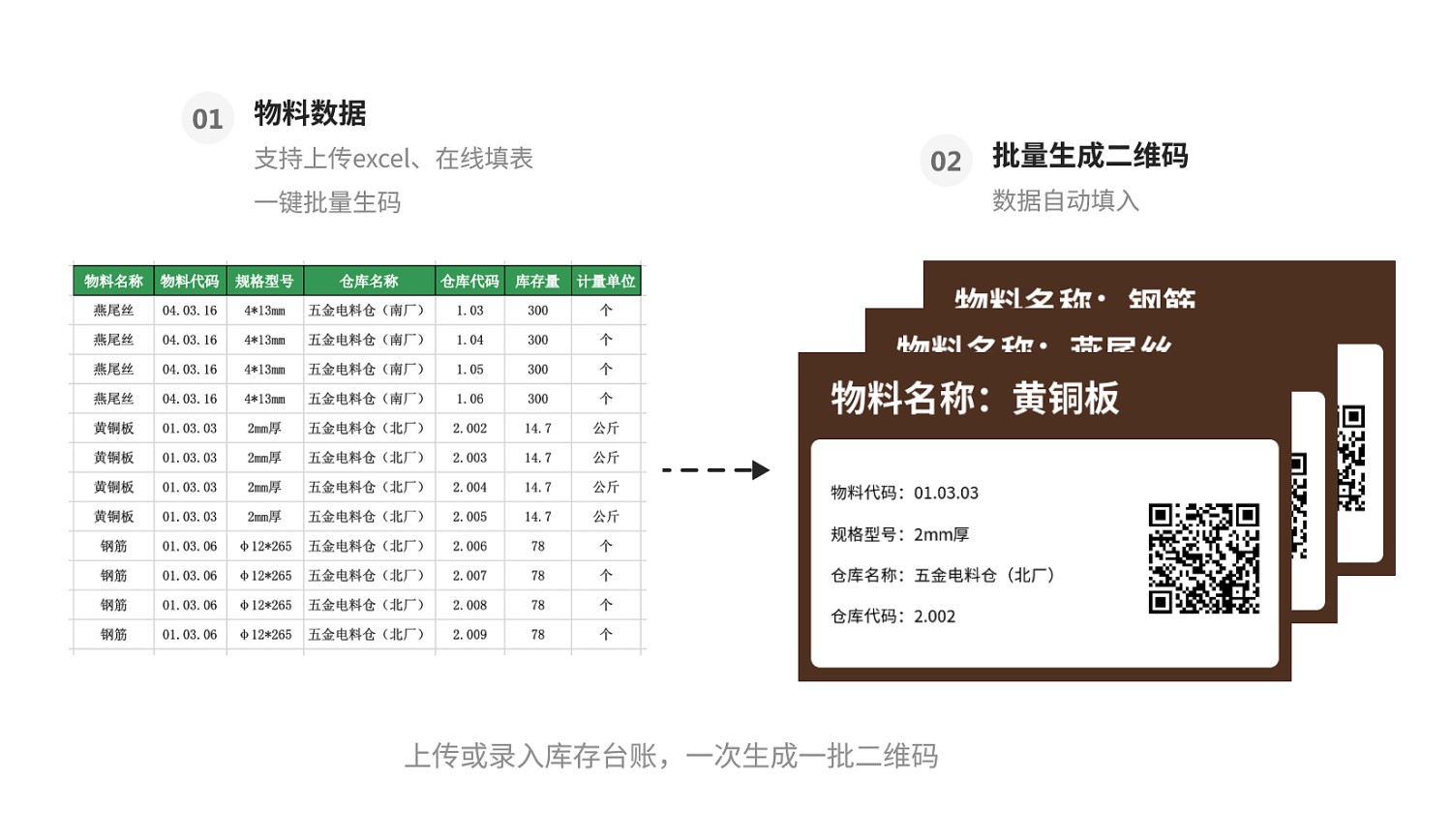Select 04.03.16 in the row with code 1.04
Screen dimensions: 1452x840
tap(190, 340)
